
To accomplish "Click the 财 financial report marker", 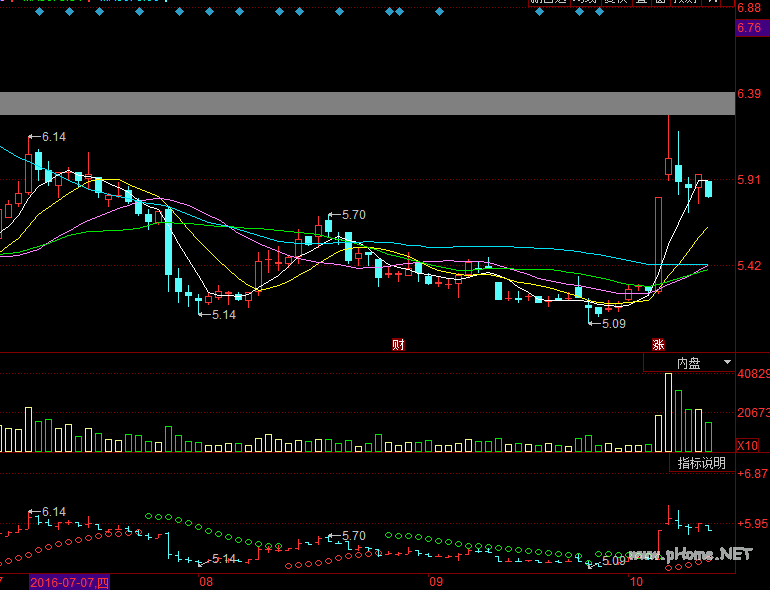I will coord(398,344).
